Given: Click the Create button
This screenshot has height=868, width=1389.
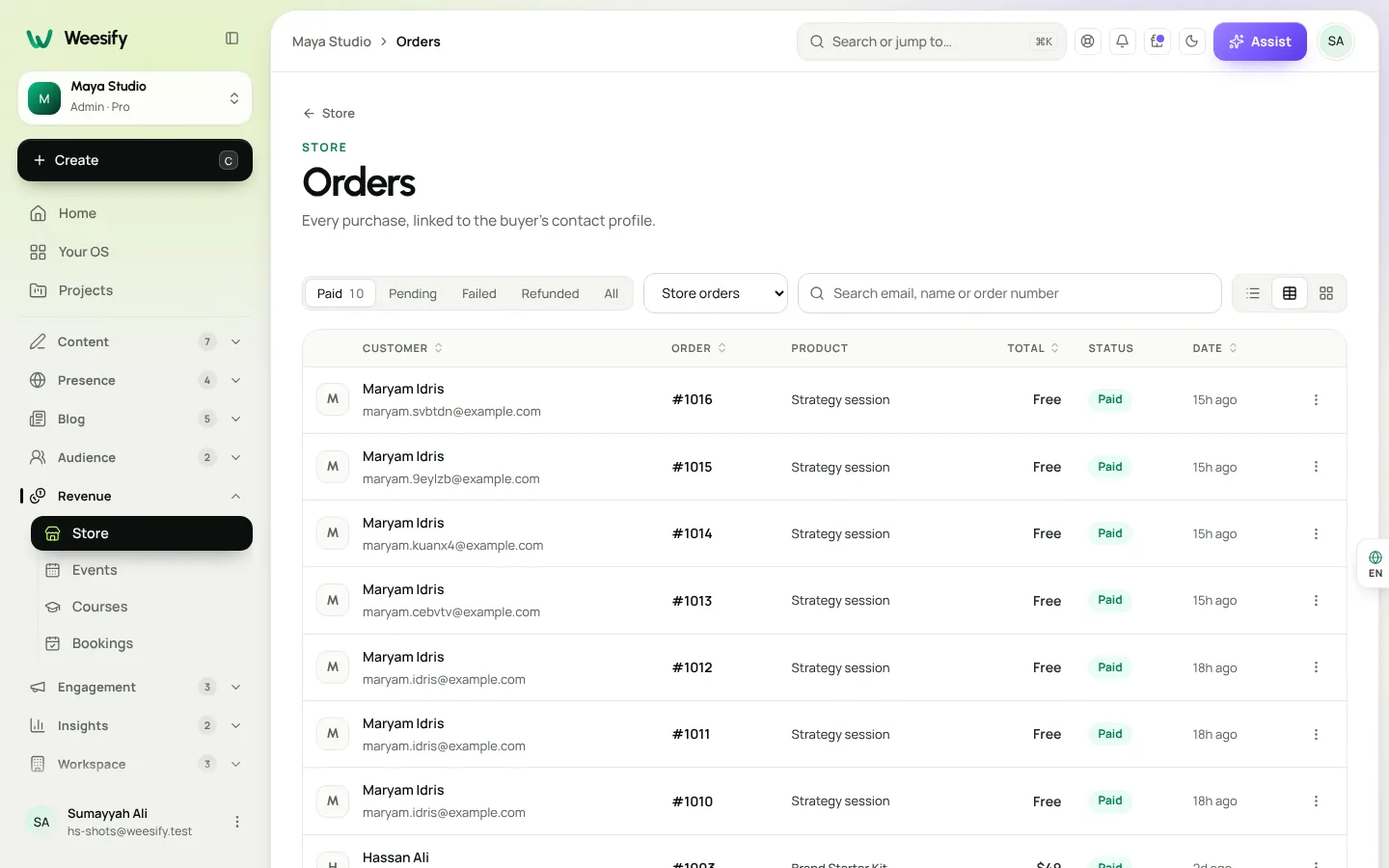Looking at the screenshot, I should (x=135, y=160).
